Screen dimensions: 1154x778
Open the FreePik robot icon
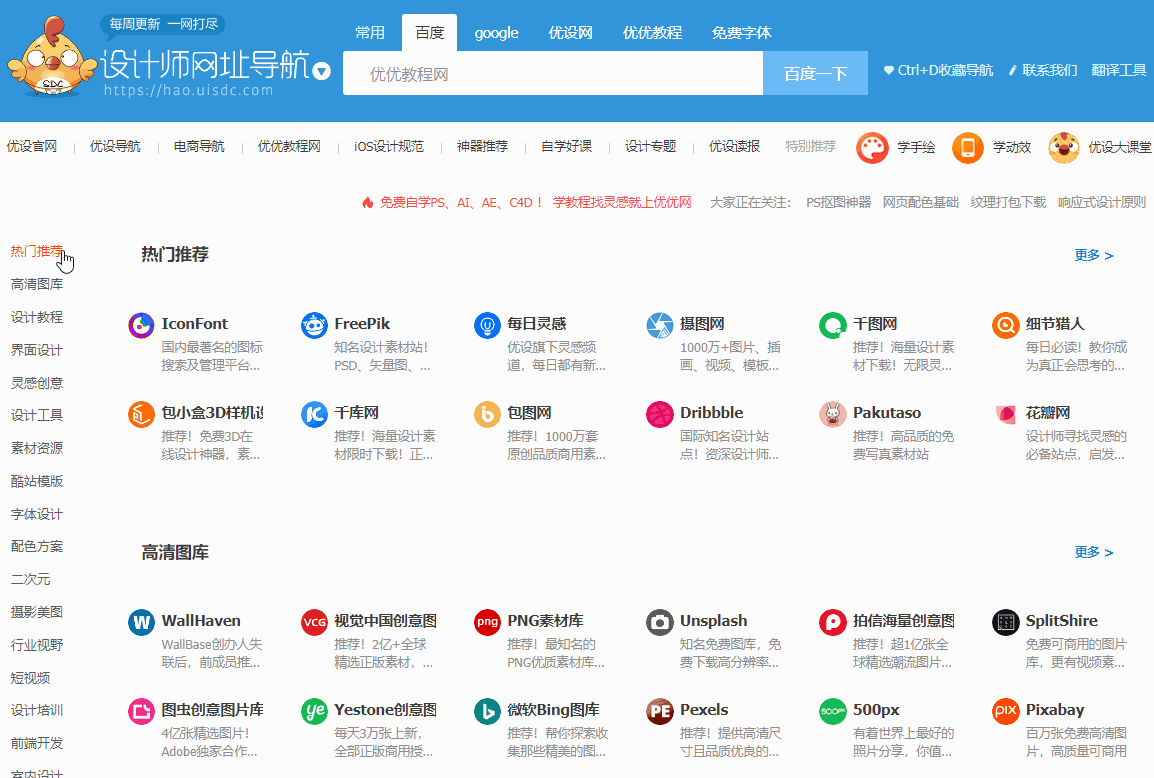[x=314, y=325]
